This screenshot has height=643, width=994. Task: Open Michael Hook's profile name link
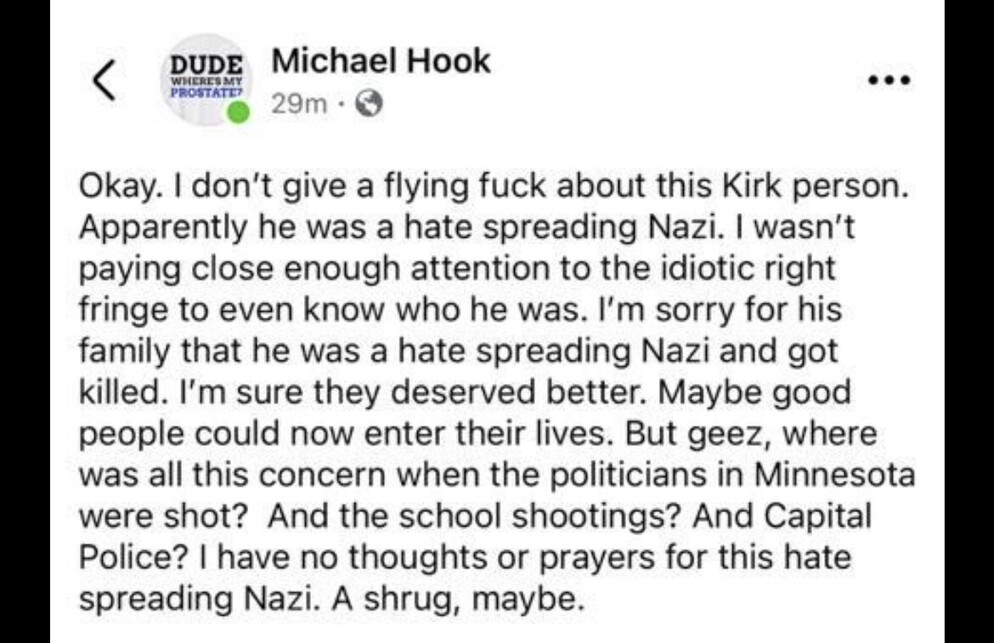[x=381, y=61]
